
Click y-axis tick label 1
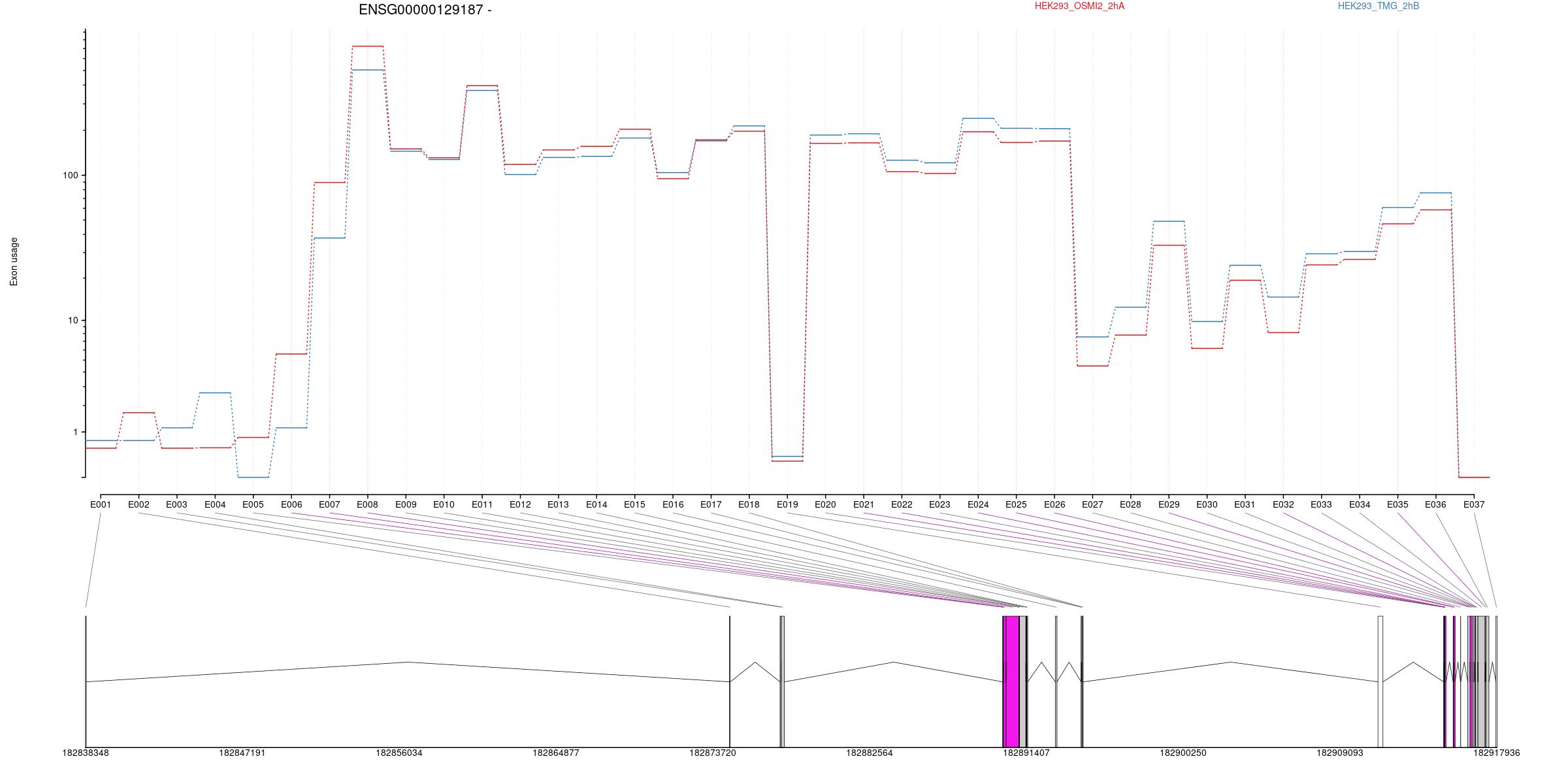click(x=75, y=432)
